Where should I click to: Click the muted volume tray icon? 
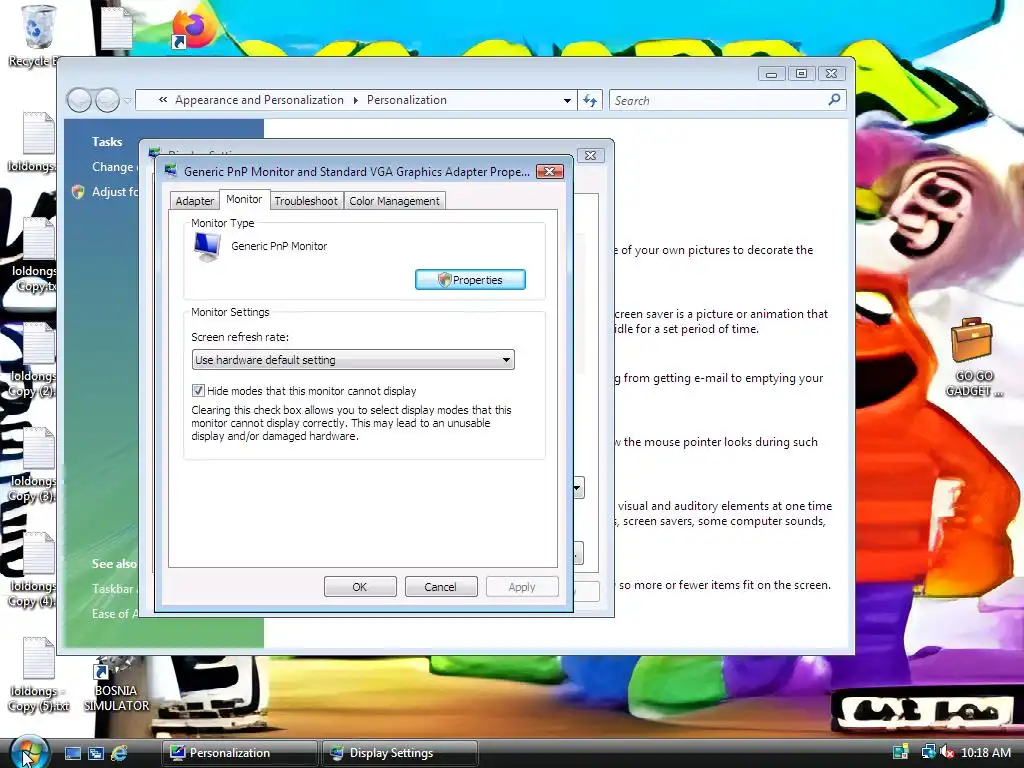click(x=946, y=752)
